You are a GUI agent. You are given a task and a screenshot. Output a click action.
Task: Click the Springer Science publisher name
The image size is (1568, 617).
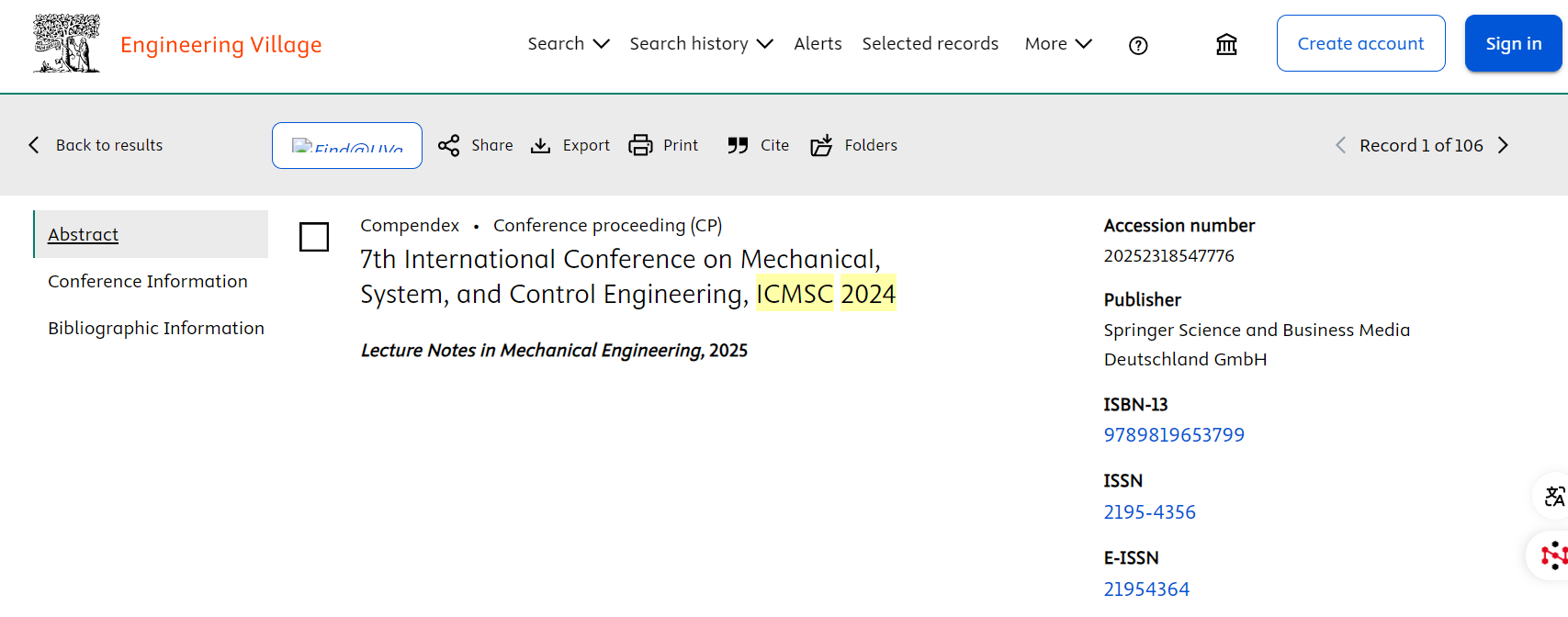pos(1257,344)
